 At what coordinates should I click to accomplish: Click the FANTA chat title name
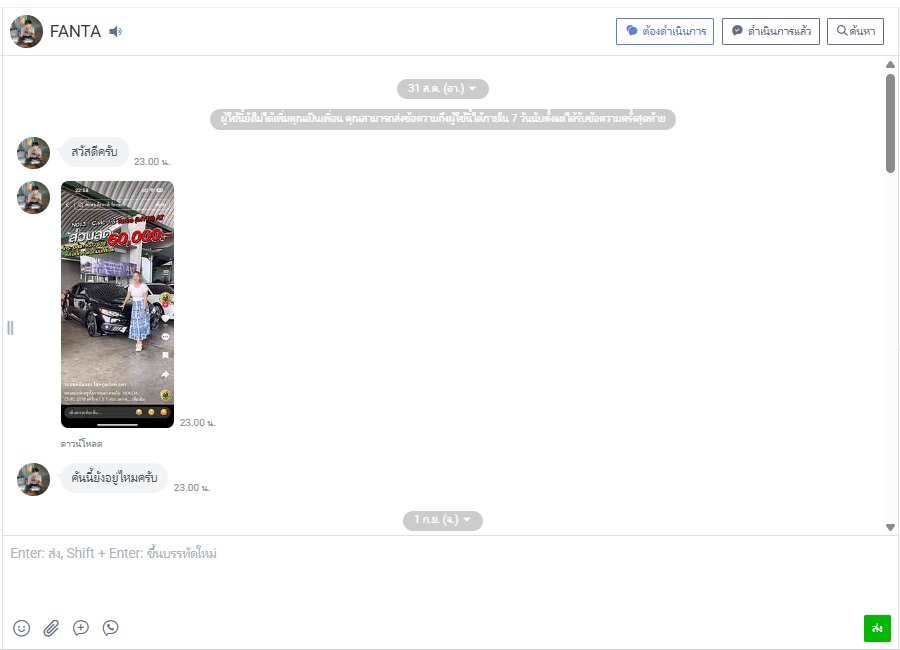[75, 31]
